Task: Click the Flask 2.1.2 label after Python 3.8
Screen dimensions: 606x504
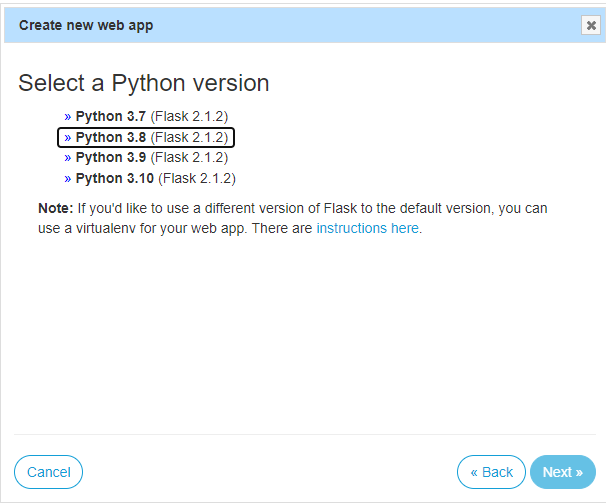Action: (189, 137)
